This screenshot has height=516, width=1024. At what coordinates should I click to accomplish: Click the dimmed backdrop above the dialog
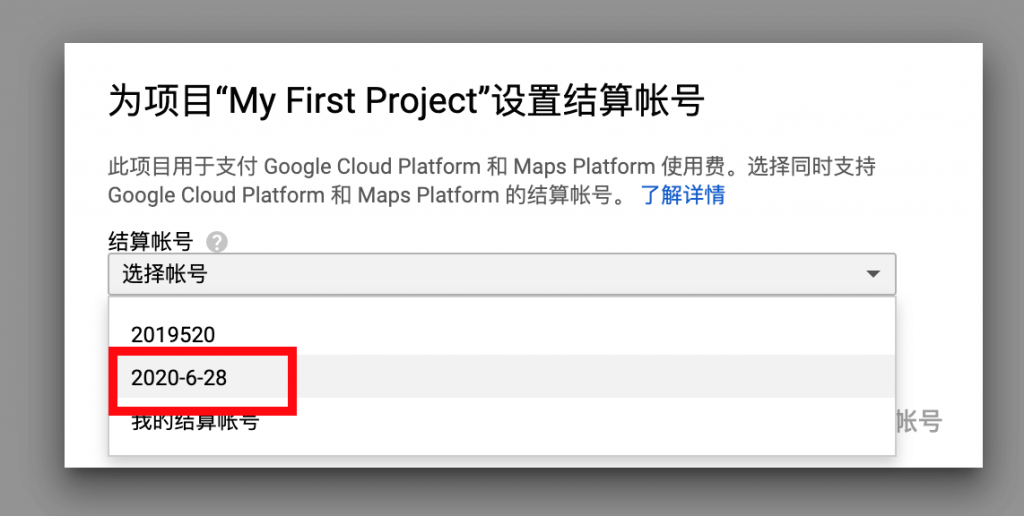point(512,21)
